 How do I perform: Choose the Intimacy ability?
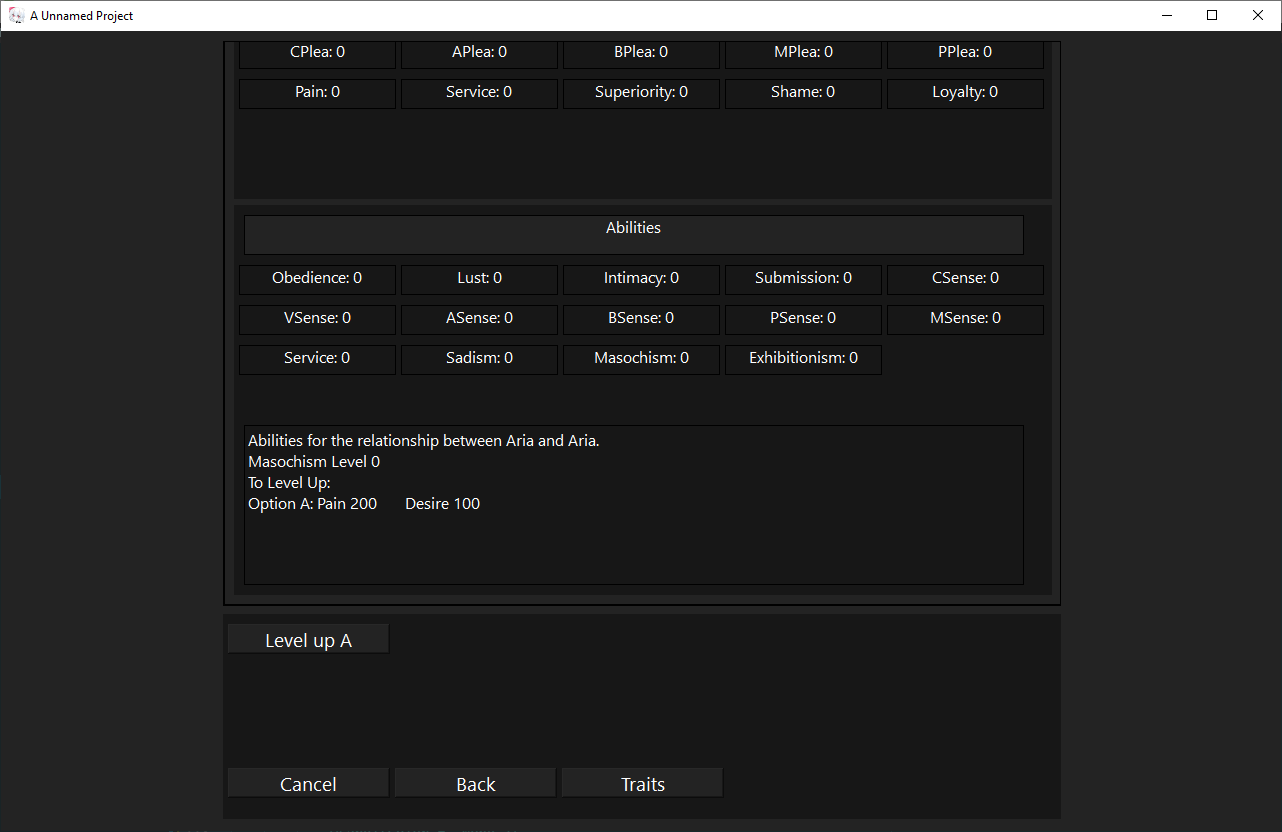point(641,279)
